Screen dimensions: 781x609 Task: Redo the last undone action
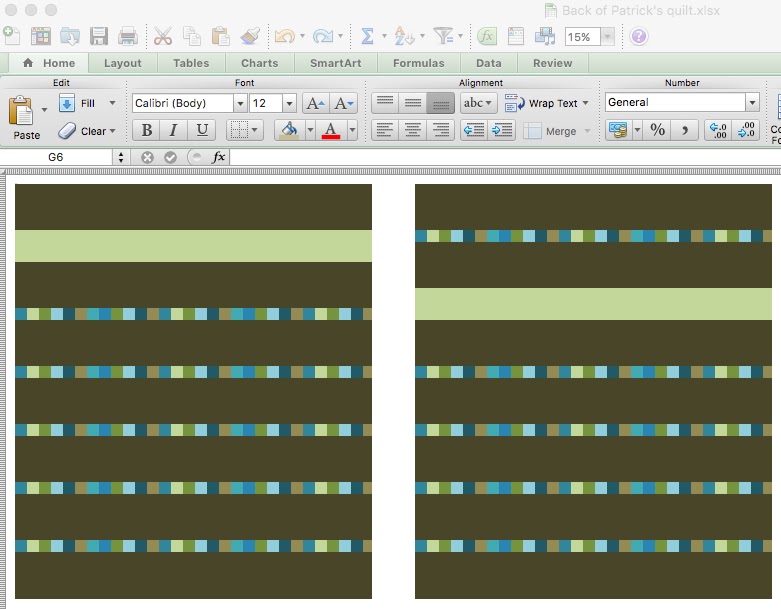pos(323,36)
